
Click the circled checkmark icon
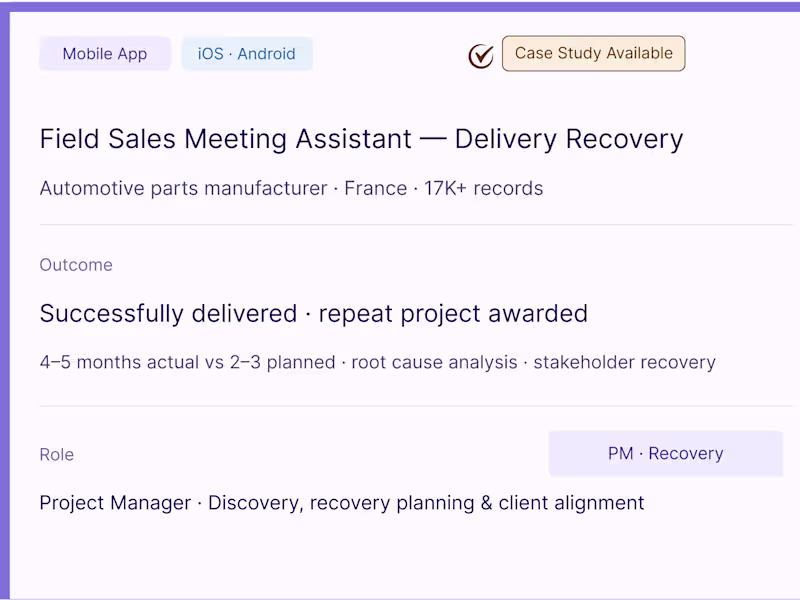click(x=481, y=56)
